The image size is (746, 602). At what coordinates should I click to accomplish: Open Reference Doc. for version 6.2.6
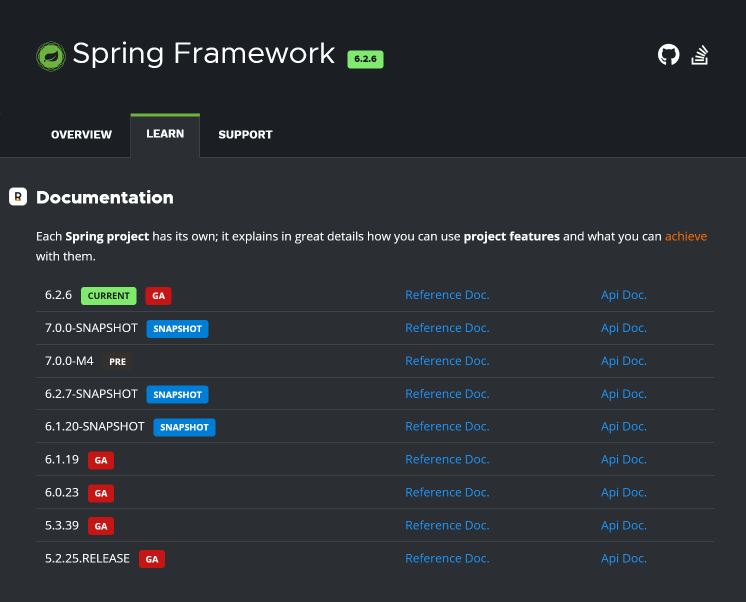coord(447,295)
